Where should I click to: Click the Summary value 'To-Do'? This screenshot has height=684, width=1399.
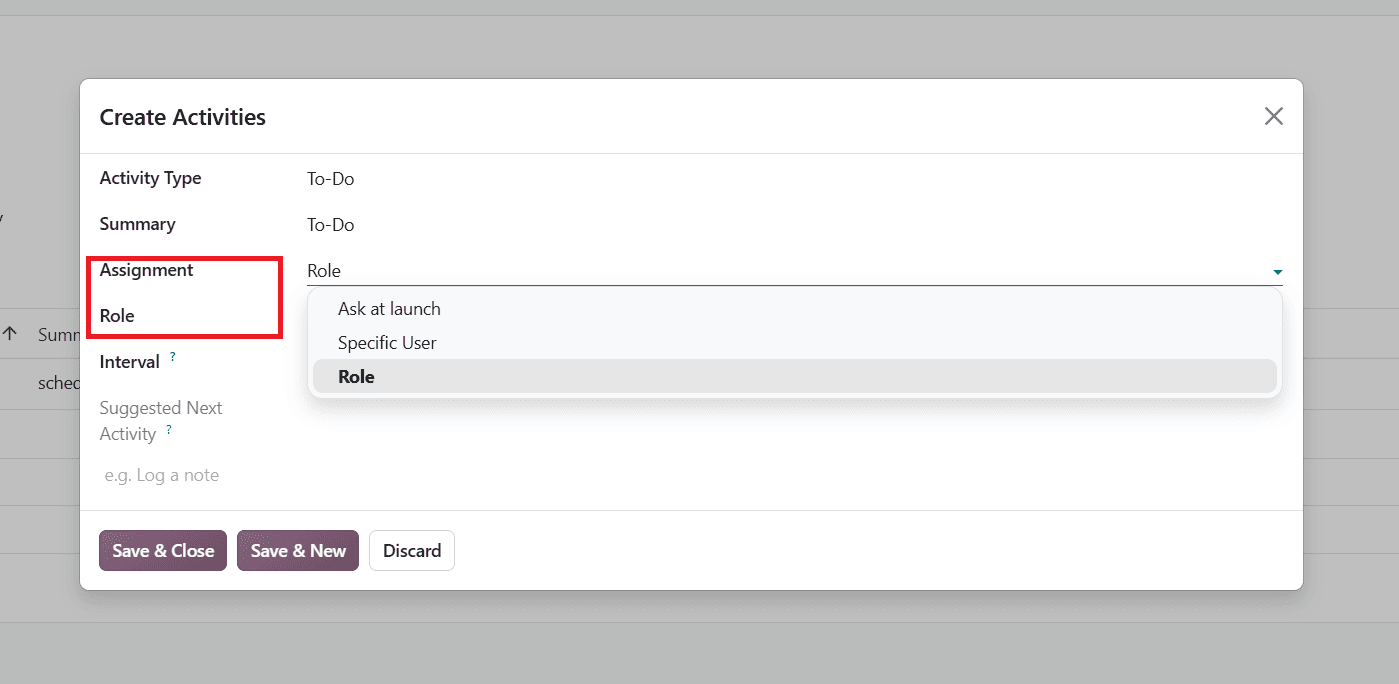331,225
